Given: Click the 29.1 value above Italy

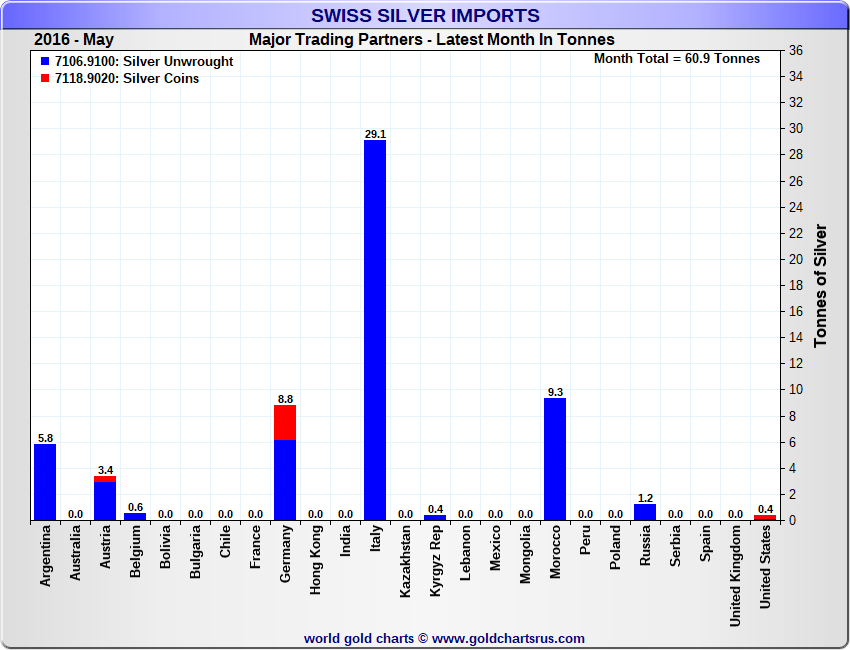Looking at the screenshot, I should pos(375,134).
